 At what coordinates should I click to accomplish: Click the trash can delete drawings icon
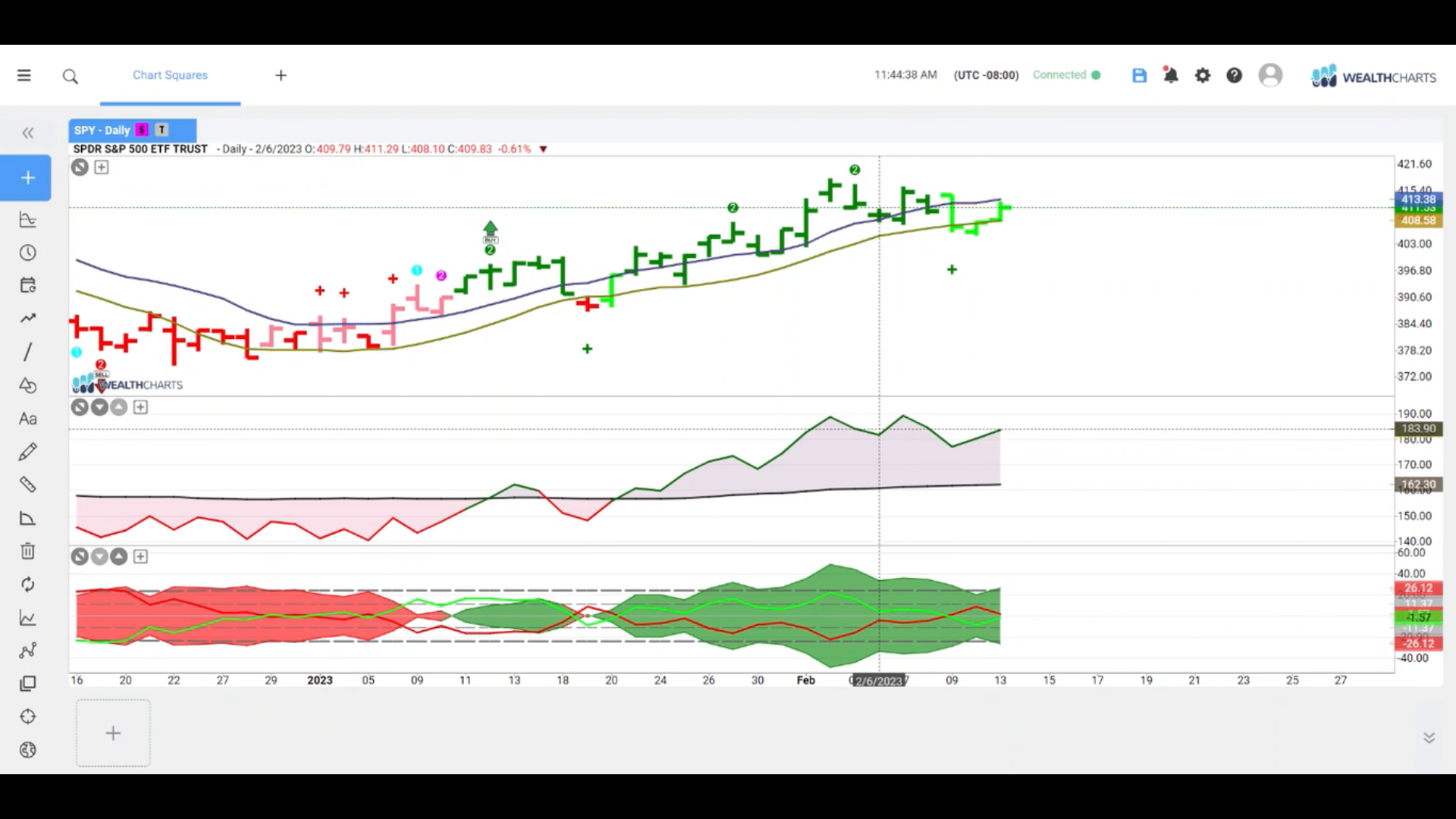(28, 551)
